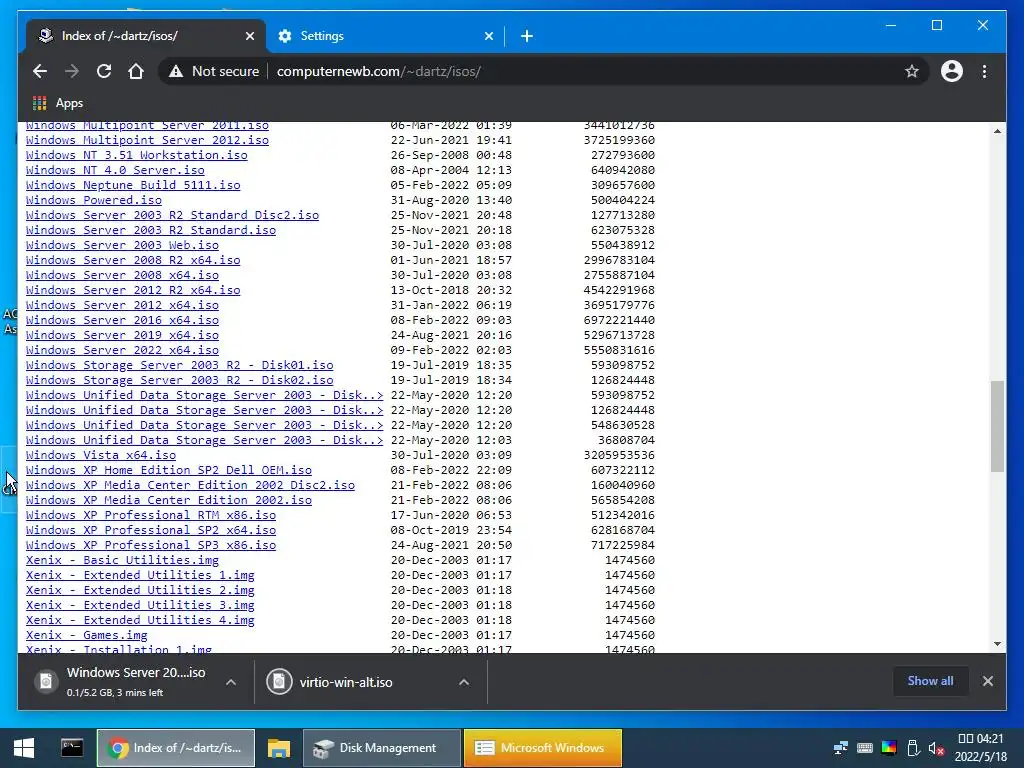The height and width of the screenshot is (768, 1024).
Task: Click the muted volume tray icon
Action: 936,748
